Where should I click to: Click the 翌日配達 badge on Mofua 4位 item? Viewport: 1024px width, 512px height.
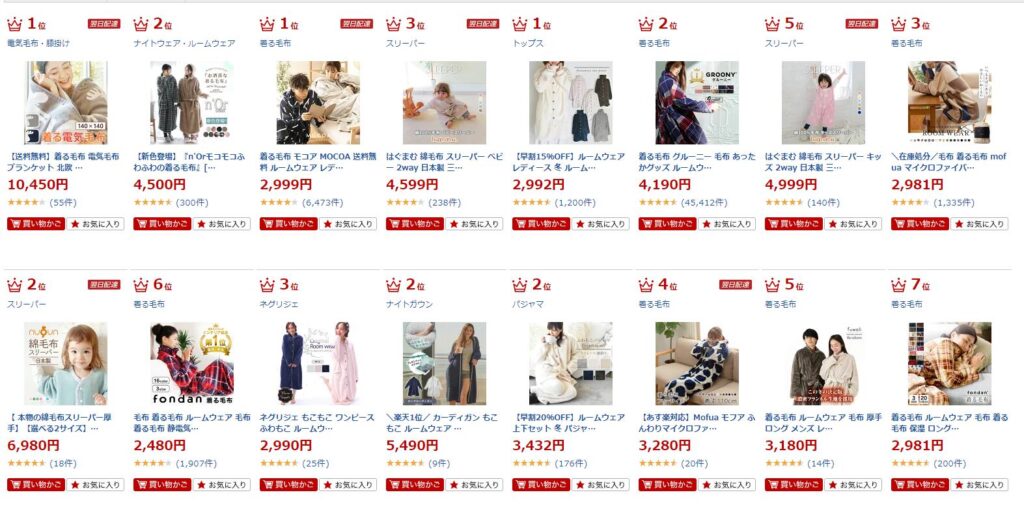point(735,285)
